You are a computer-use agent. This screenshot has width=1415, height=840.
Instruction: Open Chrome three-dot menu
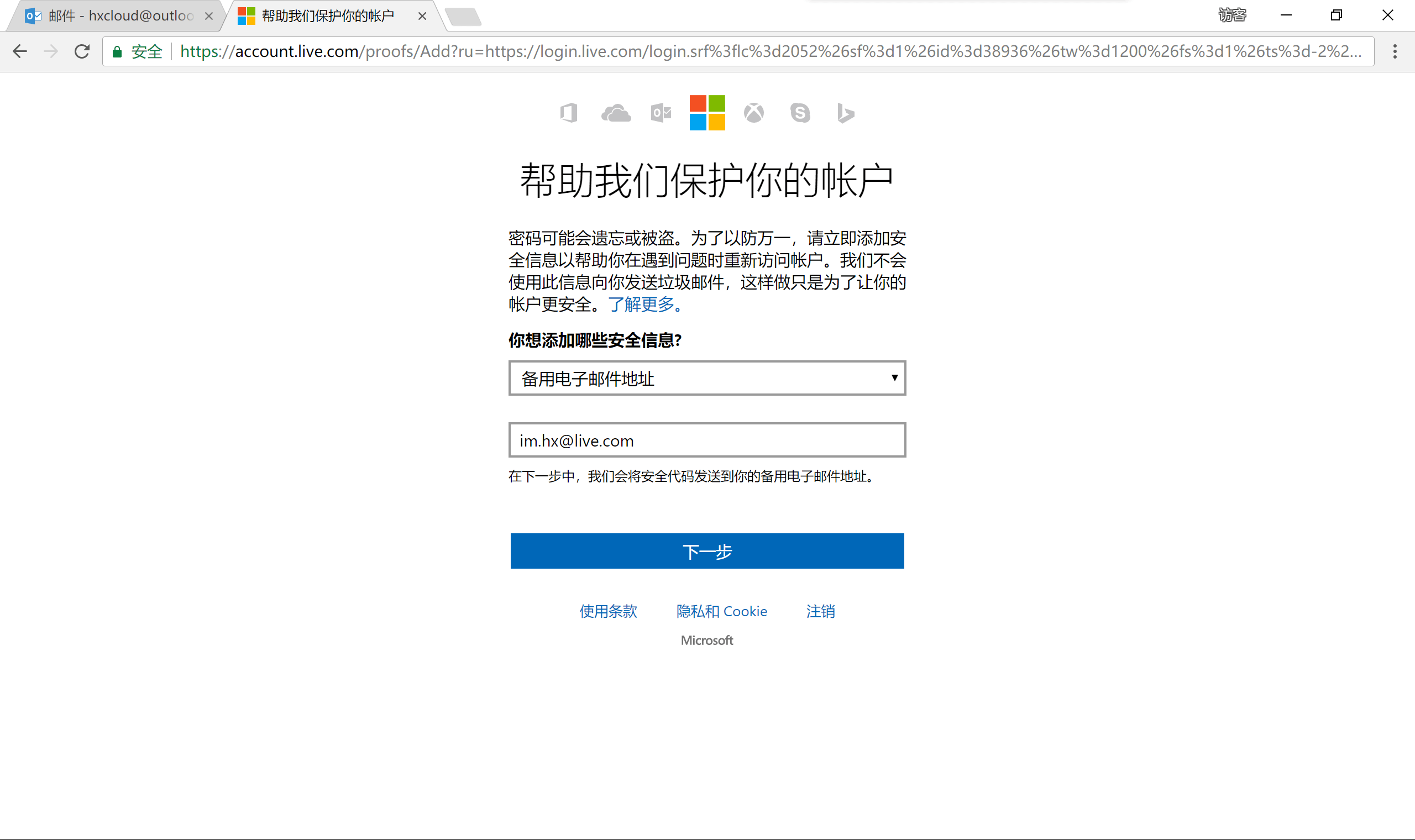pyautogui.click(x=1395, y=51)
